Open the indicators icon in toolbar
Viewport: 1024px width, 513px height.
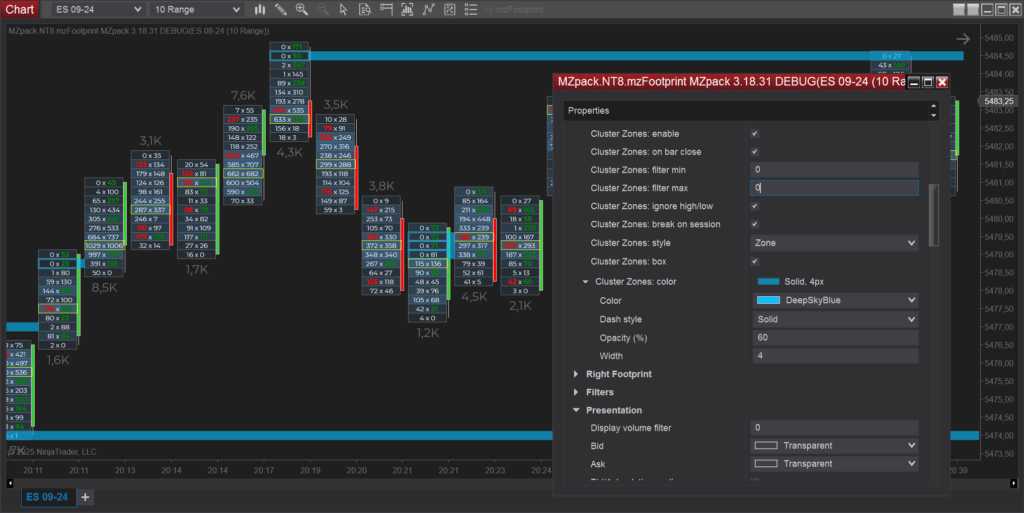[428, 9]
